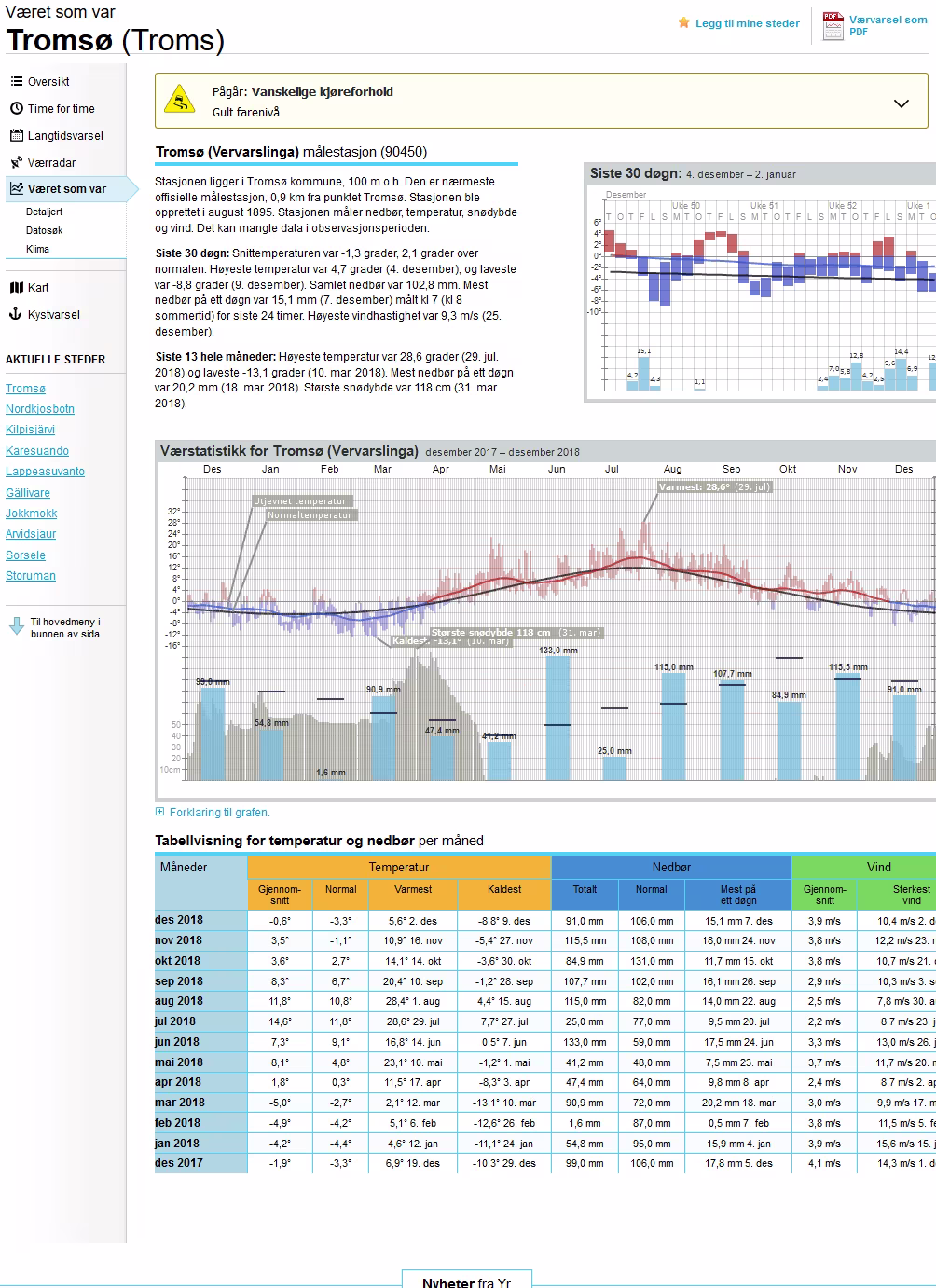Viewport: 936px width, 1288px height.
Task: Open the Datosøk submenu item
Action: point(44,231)
